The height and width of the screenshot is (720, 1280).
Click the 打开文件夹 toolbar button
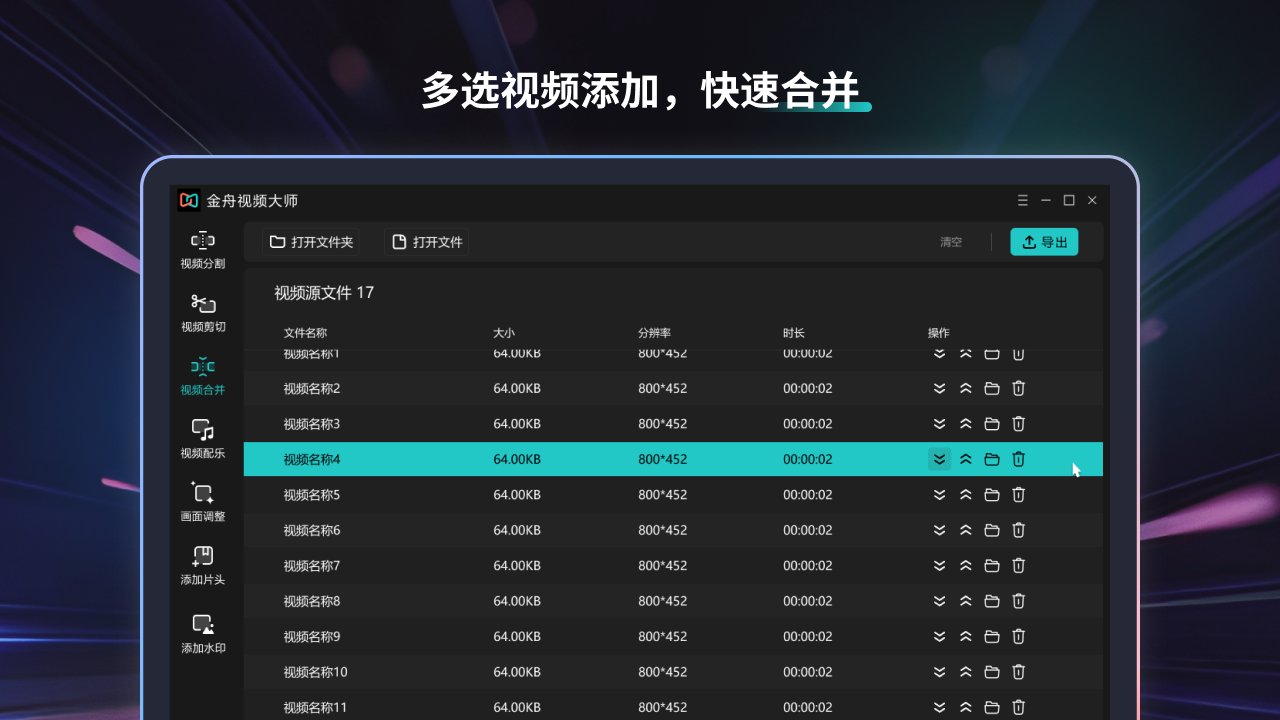tap(310, 241)
